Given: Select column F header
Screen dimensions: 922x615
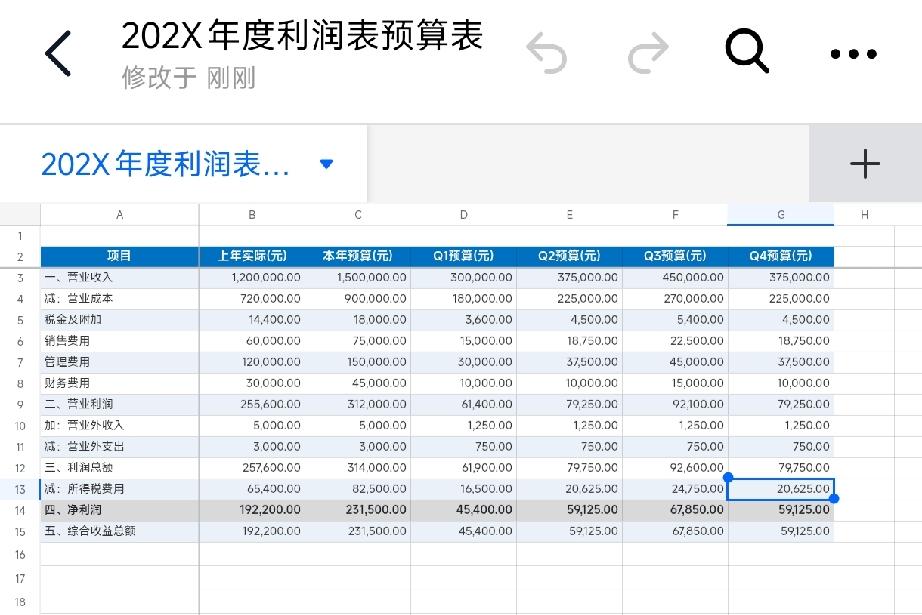Looking at the screenshot, I should click(x=675, y=215).
